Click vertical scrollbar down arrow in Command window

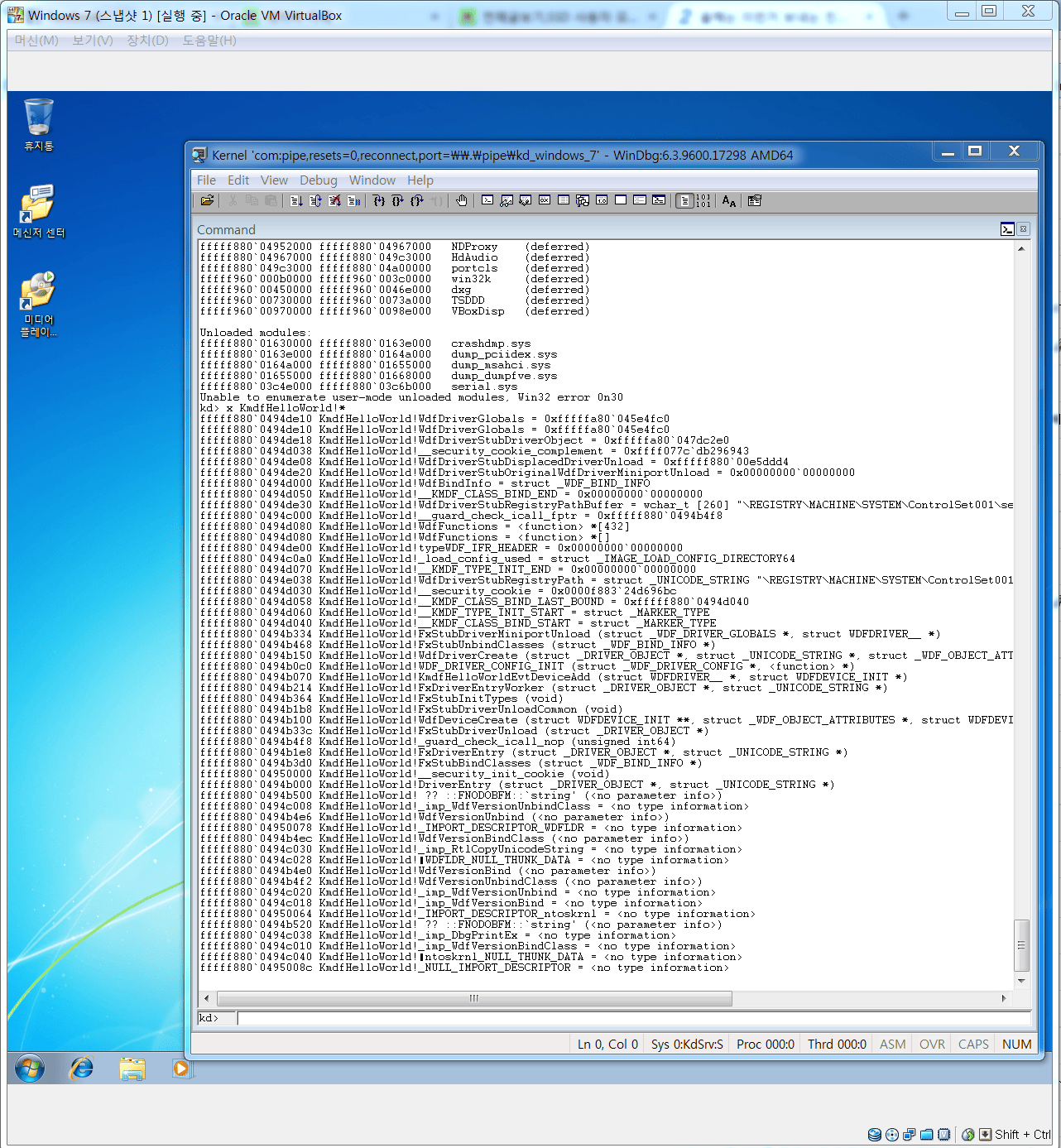1021,981
